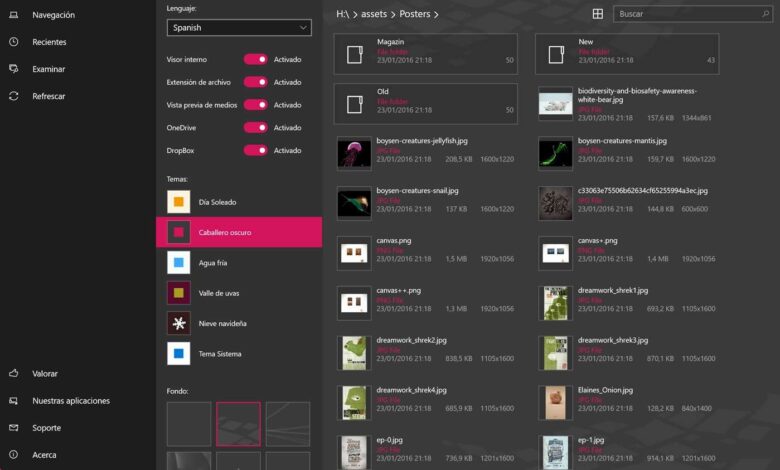Click the Soporte envelope icon
This screenshot has height=470, width=780.
14,428
